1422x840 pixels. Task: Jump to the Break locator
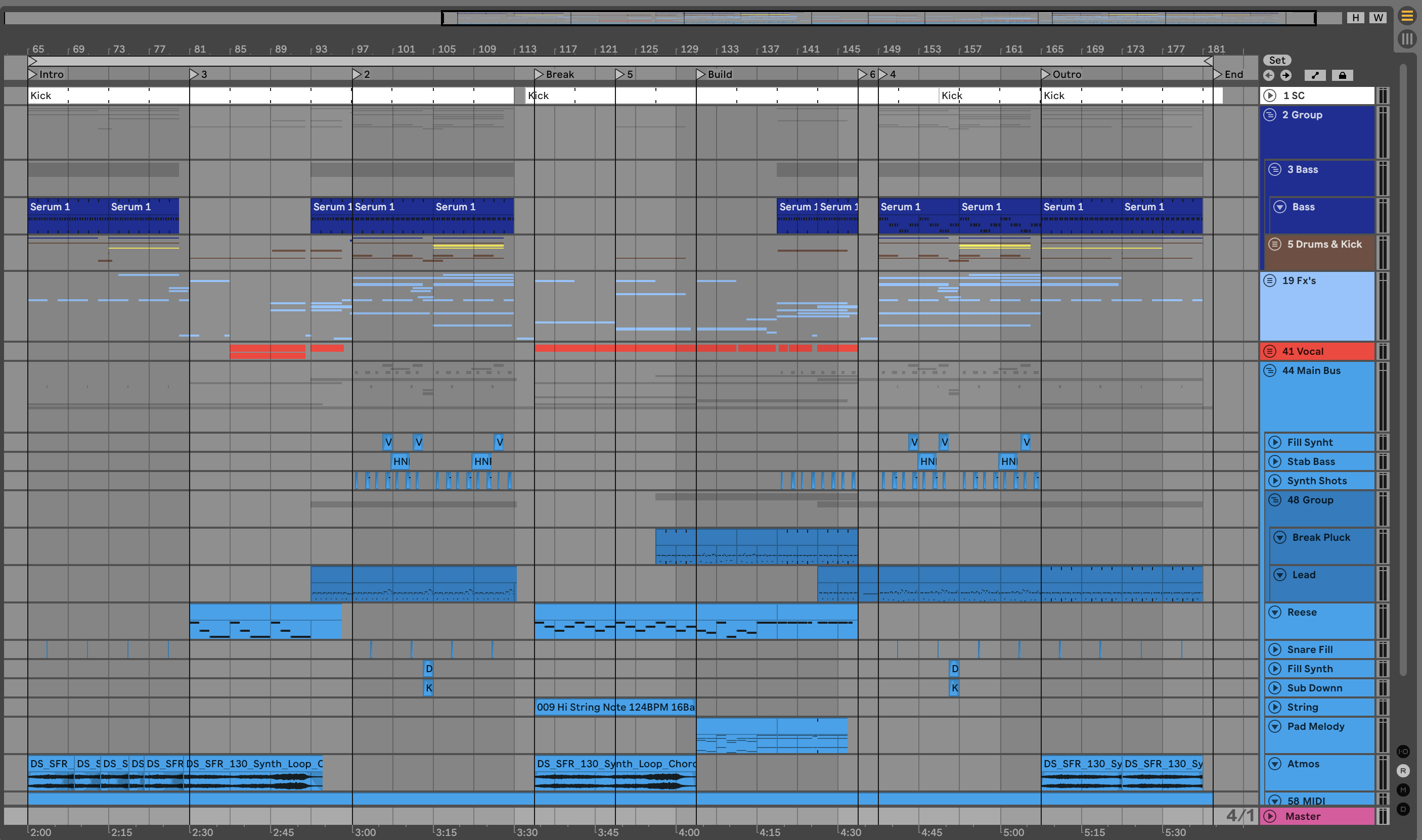[539, 74]
